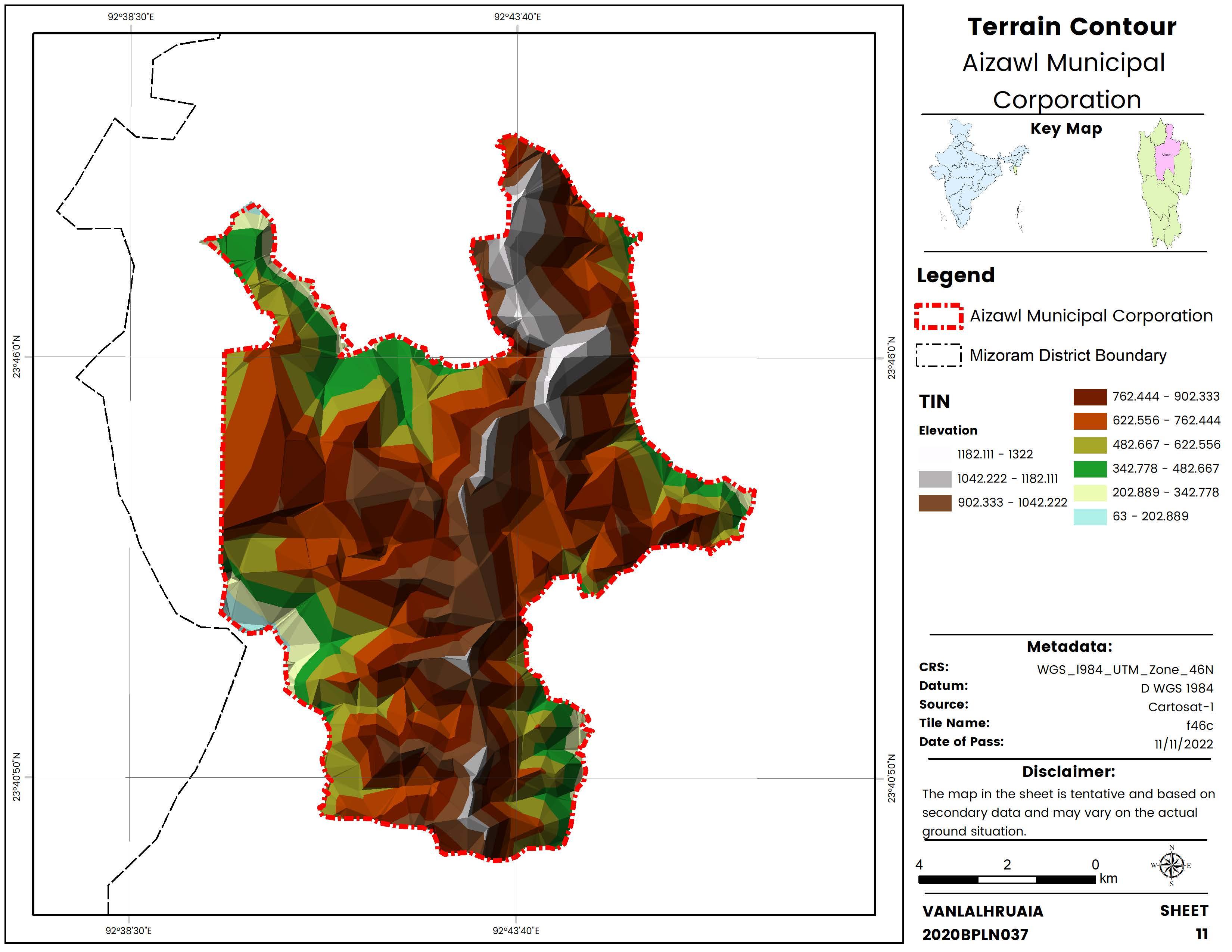
Task: Click the 1182.111 - 1322 white elevation swatch
Action: (935, 455)
